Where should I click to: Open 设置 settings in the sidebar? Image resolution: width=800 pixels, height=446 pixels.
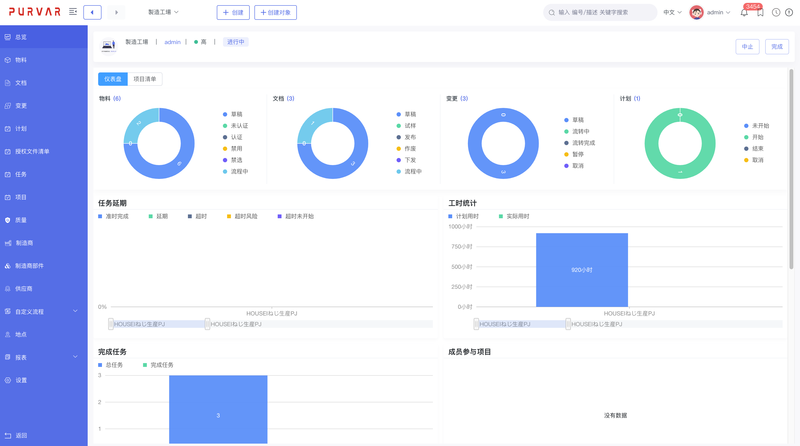point(43,380)
